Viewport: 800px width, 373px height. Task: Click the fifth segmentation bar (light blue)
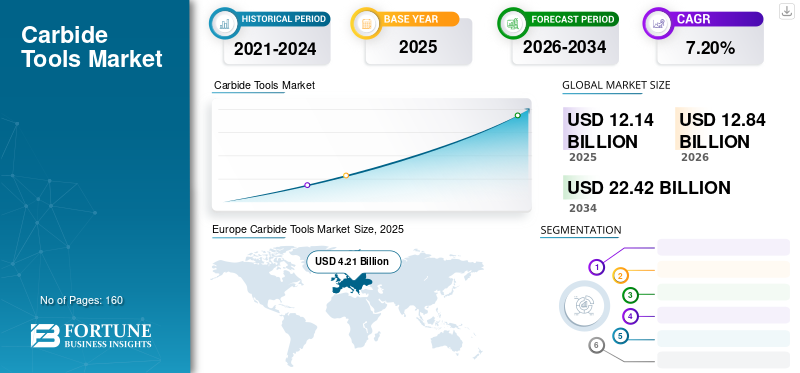tap(723, 338)
